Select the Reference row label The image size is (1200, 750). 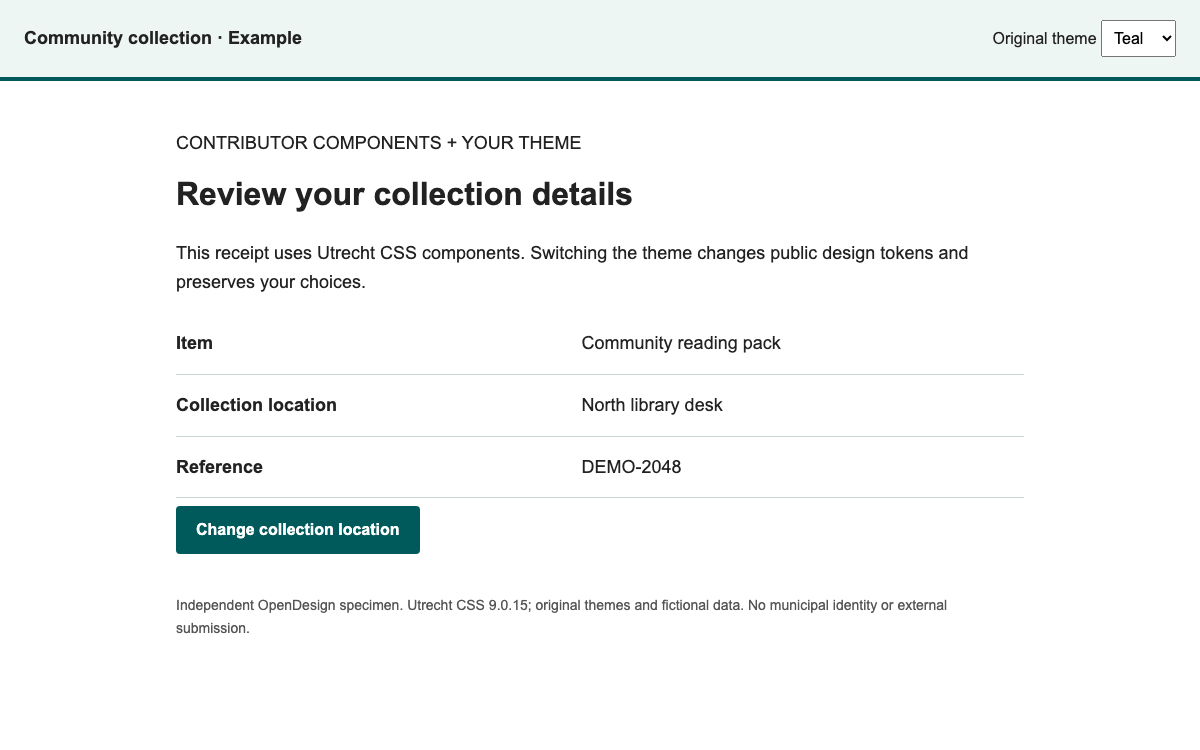point(219,467)
